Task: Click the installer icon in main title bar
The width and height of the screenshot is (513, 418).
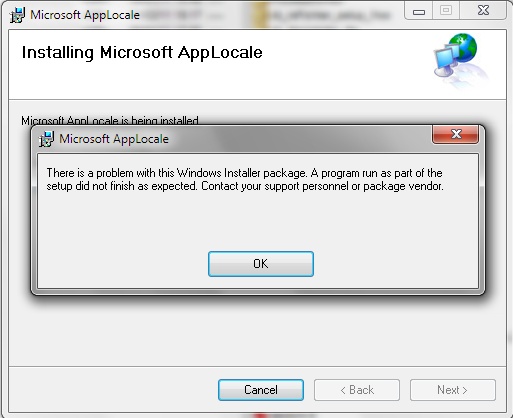Action: [17, 15]
